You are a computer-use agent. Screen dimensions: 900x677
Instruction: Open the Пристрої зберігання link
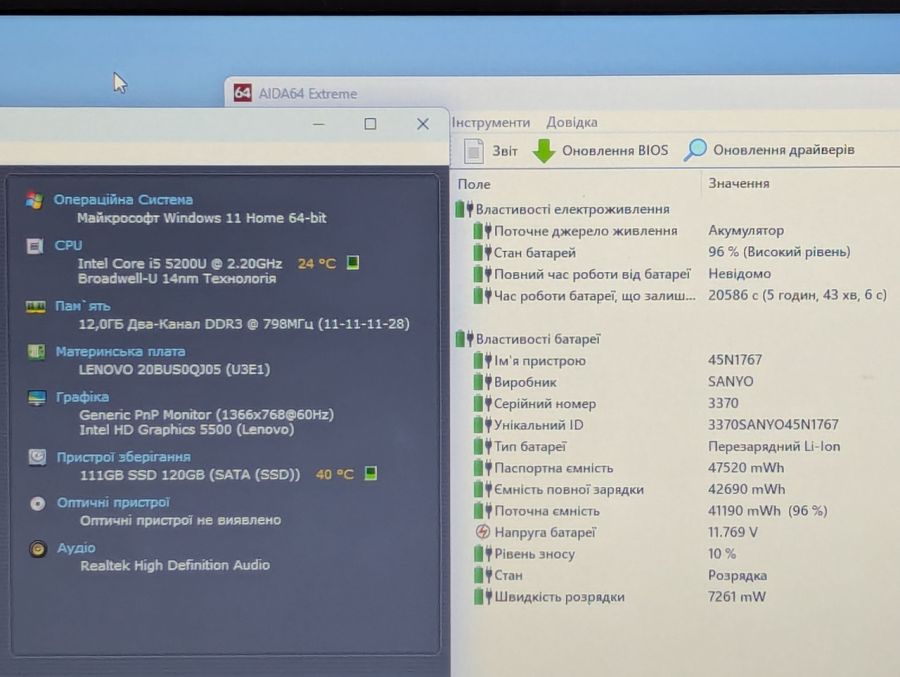point(123,457)
